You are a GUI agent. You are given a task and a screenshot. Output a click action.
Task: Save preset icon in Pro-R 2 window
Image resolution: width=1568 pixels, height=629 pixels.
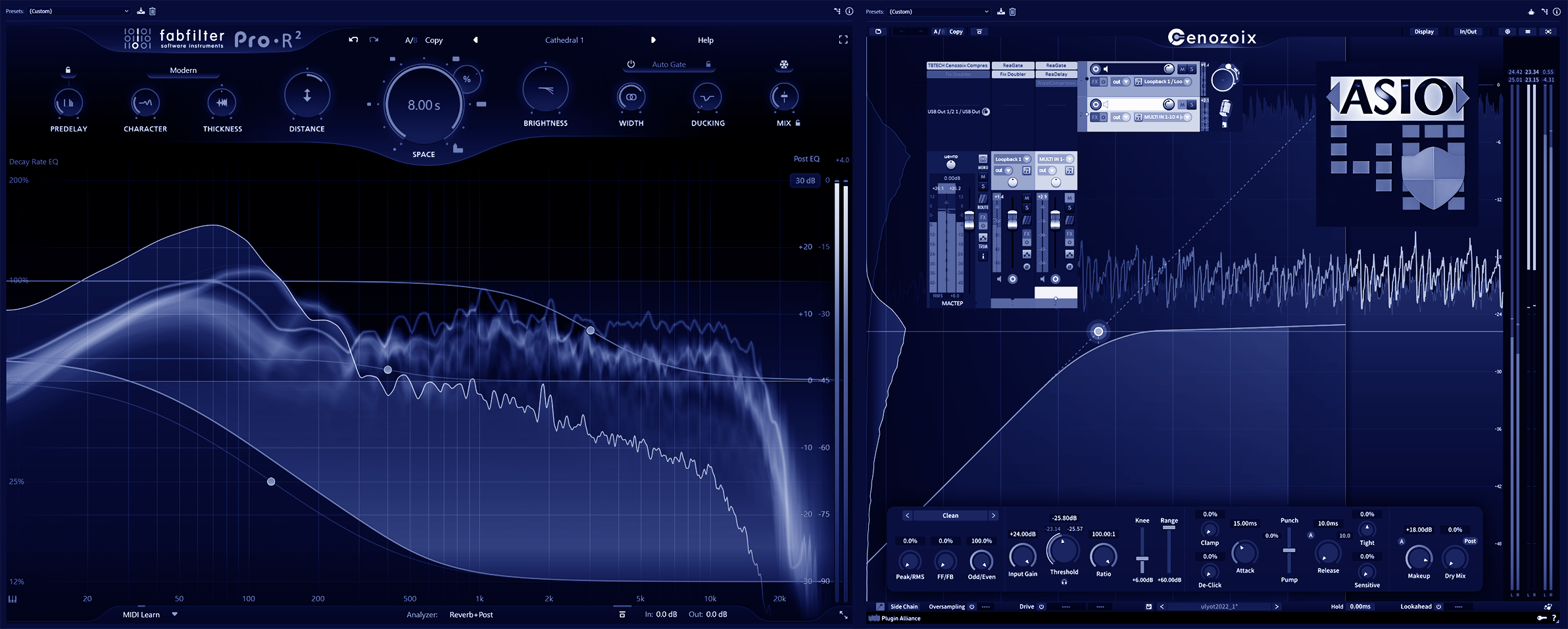point(141,11)
